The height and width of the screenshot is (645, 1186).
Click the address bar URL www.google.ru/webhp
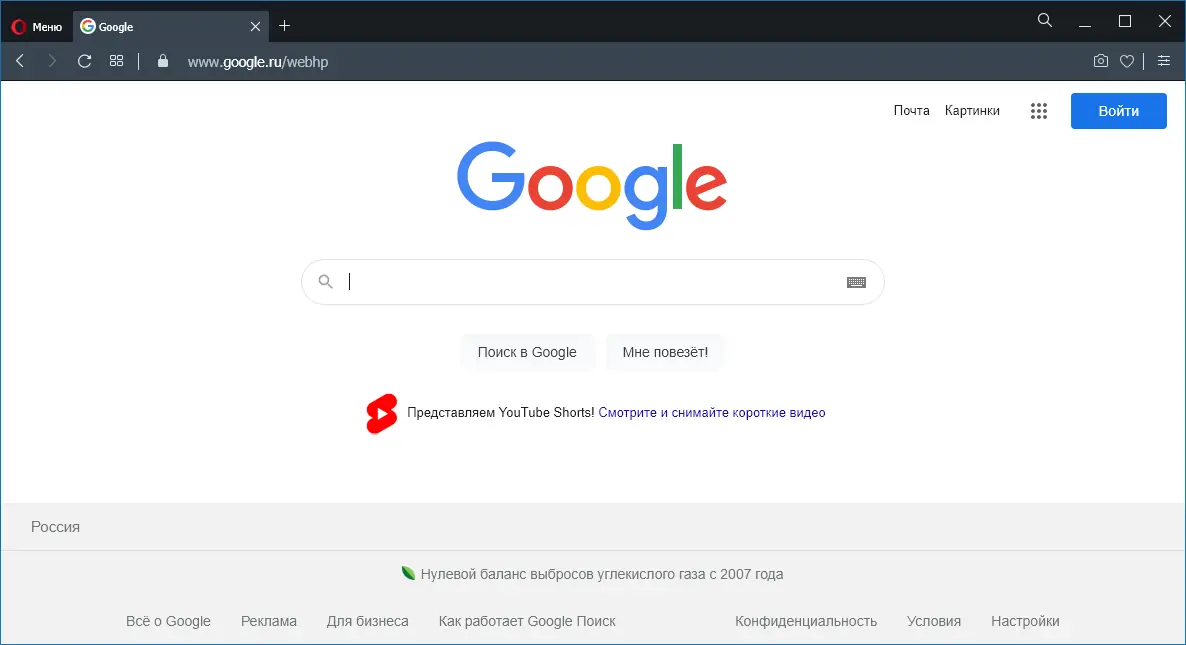pos(258,62)
